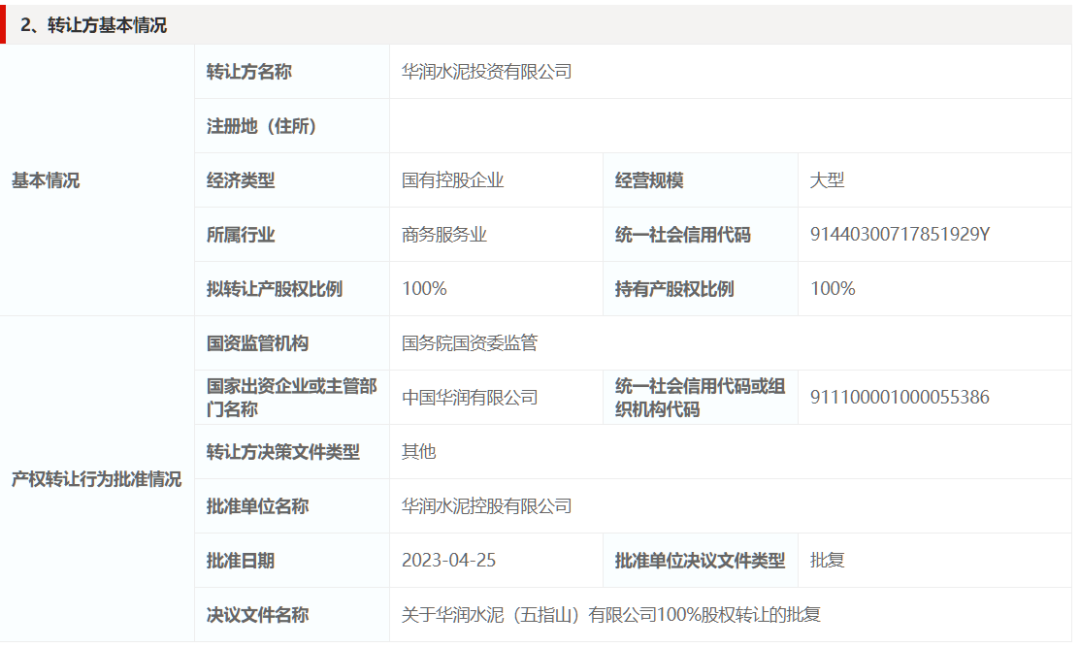The image size is (1080, 647).
Task: Select the 产权转让行为批准情况 row group label
Action: click(x=96, y=479)
